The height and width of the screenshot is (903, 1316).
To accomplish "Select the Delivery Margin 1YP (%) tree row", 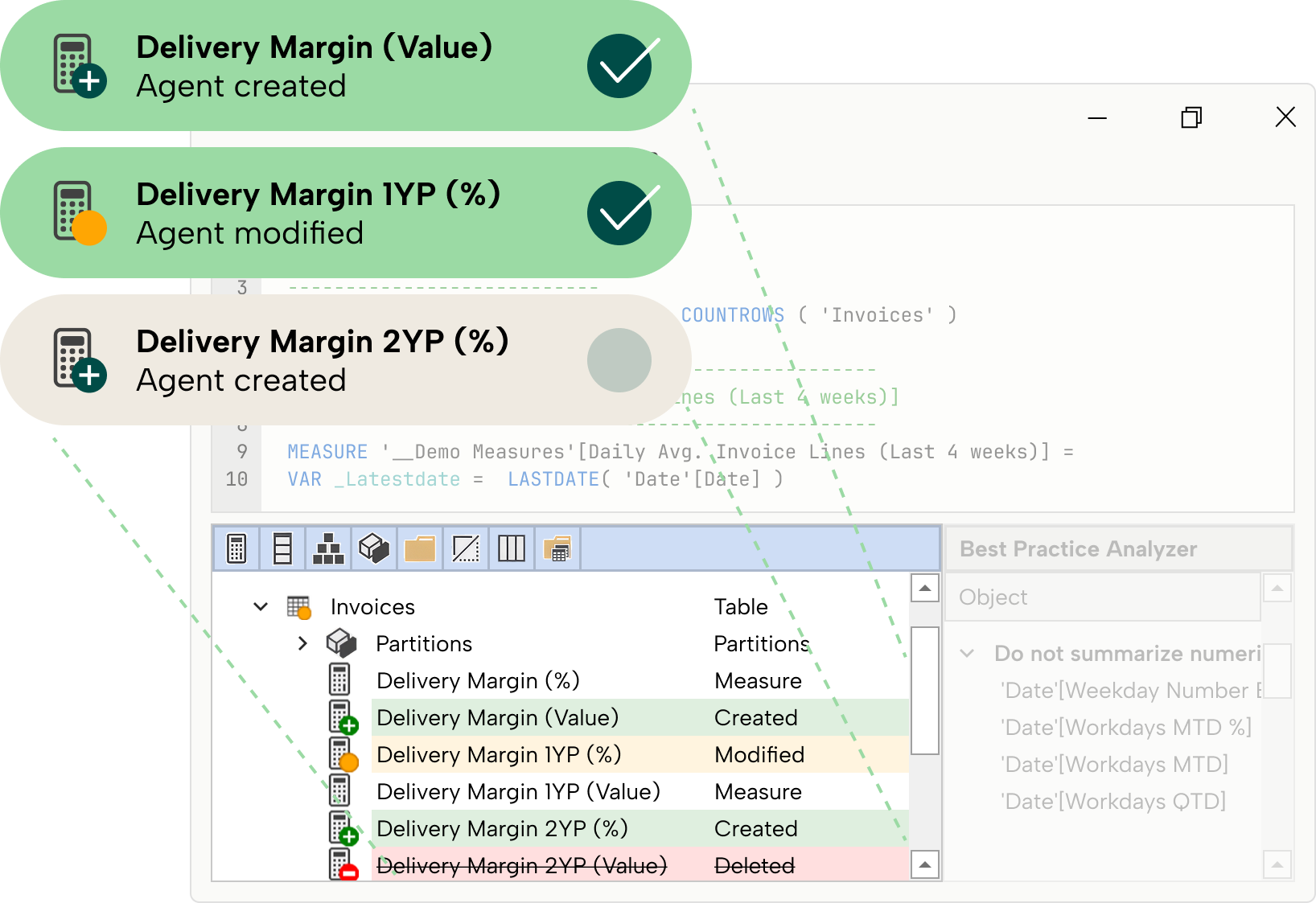I will 640,754.
